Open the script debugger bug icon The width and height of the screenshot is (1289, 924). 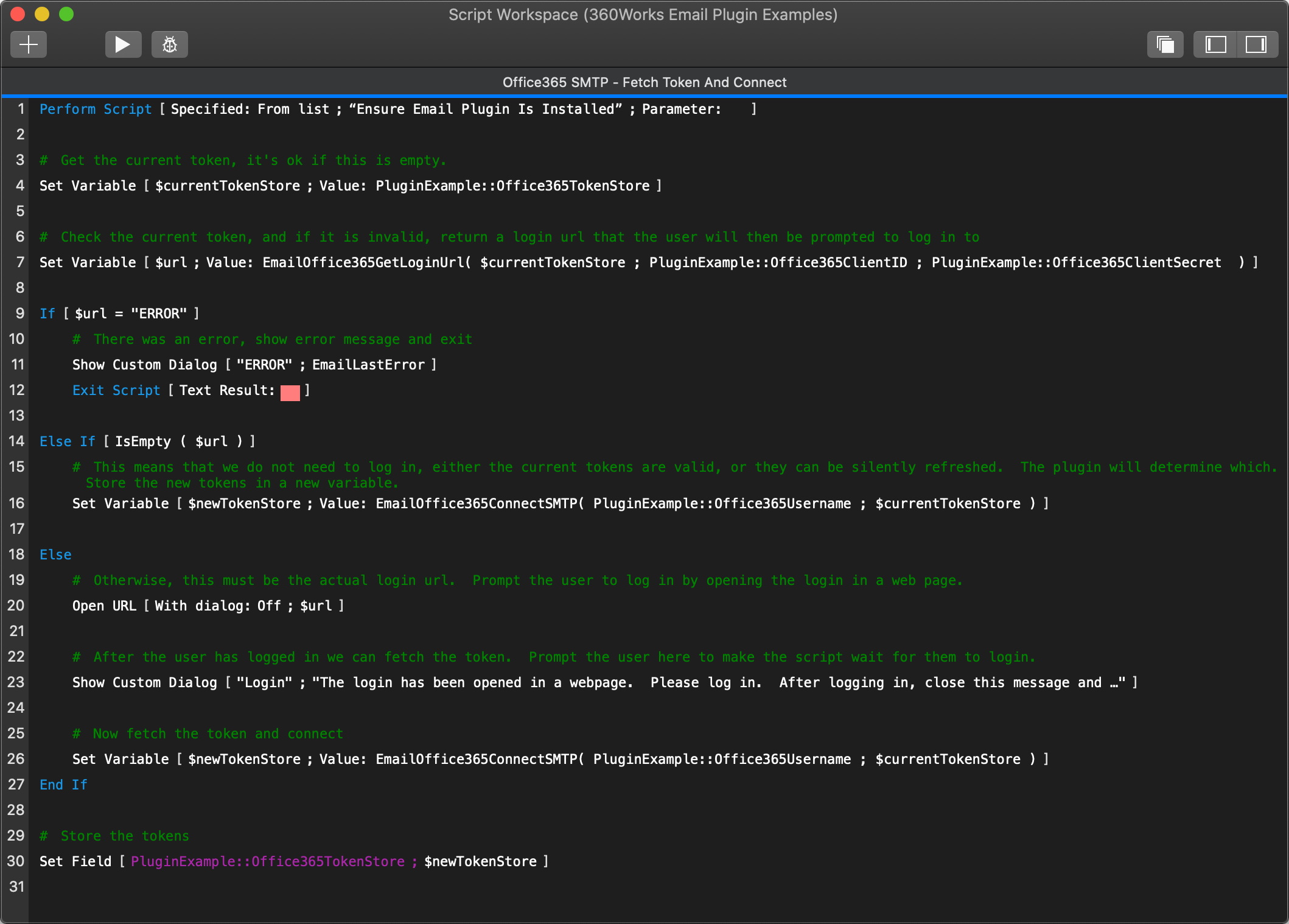170,44
